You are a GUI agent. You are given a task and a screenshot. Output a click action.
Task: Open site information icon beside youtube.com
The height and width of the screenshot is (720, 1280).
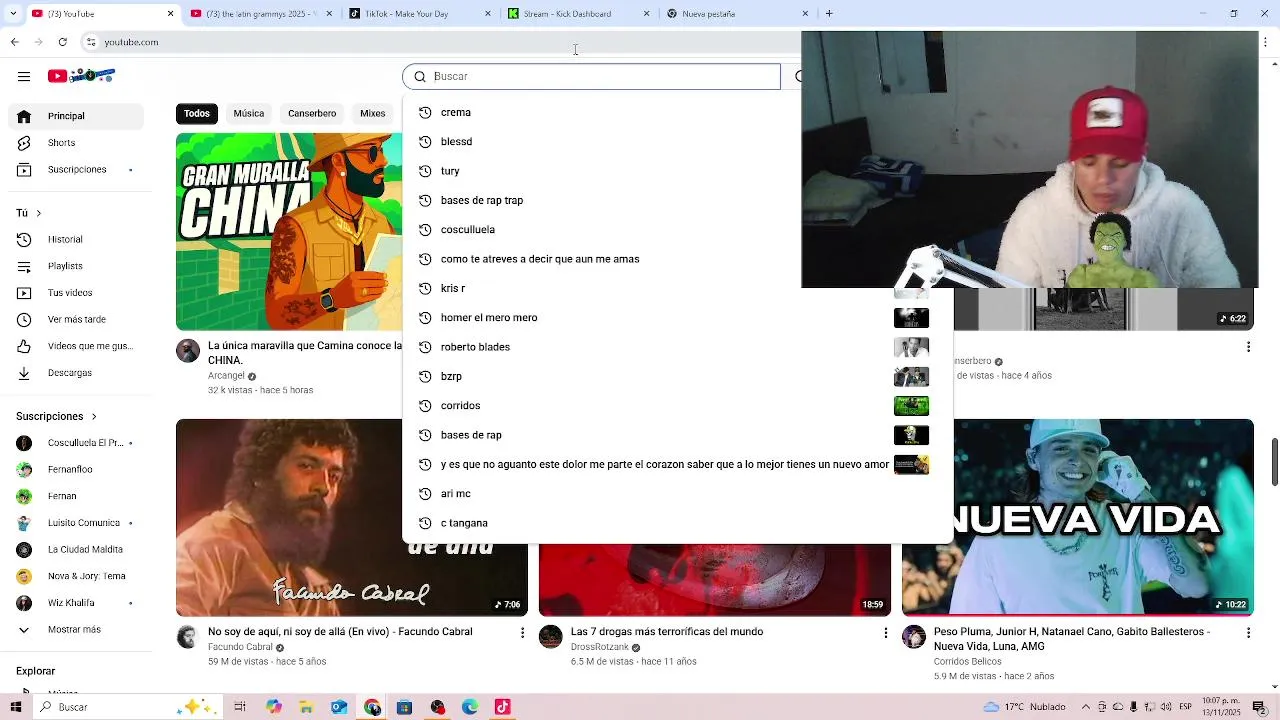point(91,42)
